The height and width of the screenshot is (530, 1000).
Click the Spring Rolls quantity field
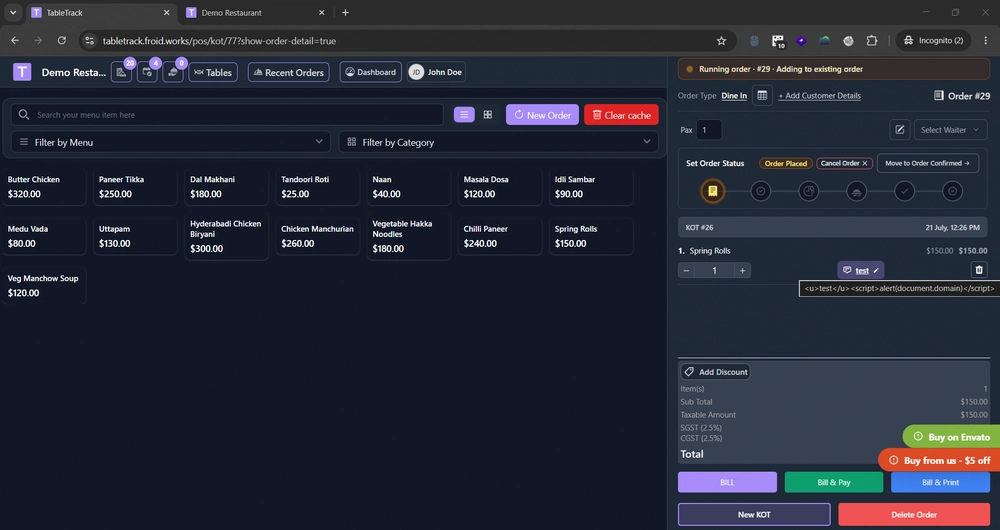[x=714, y=270]
